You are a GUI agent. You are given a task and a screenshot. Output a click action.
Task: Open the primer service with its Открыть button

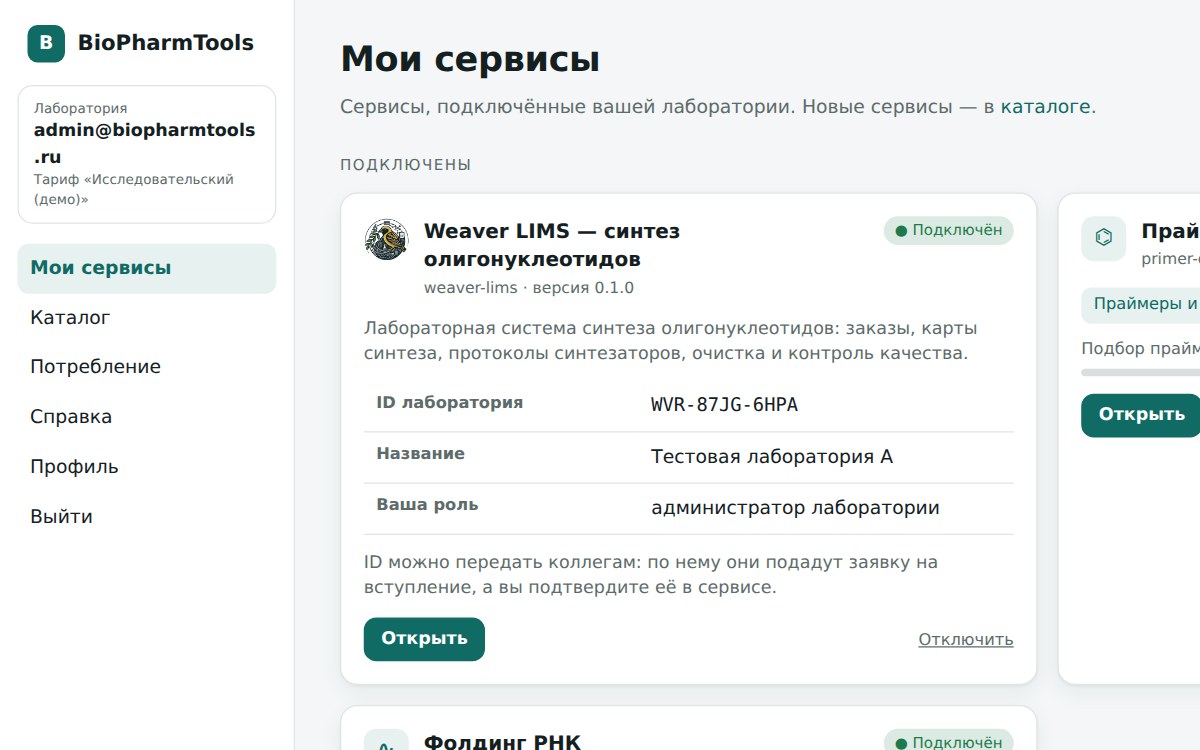[1141, 415]
